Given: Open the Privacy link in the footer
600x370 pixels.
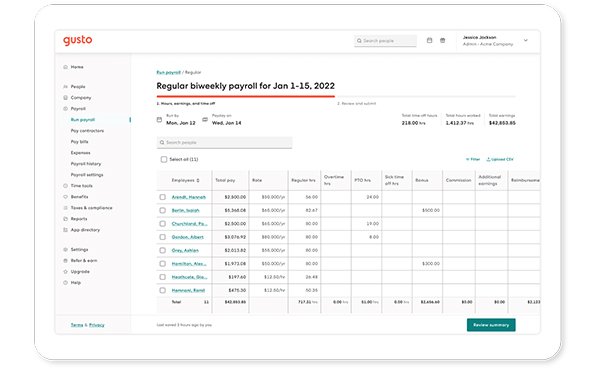Looking at the screenshot, I should coord(97,325).
